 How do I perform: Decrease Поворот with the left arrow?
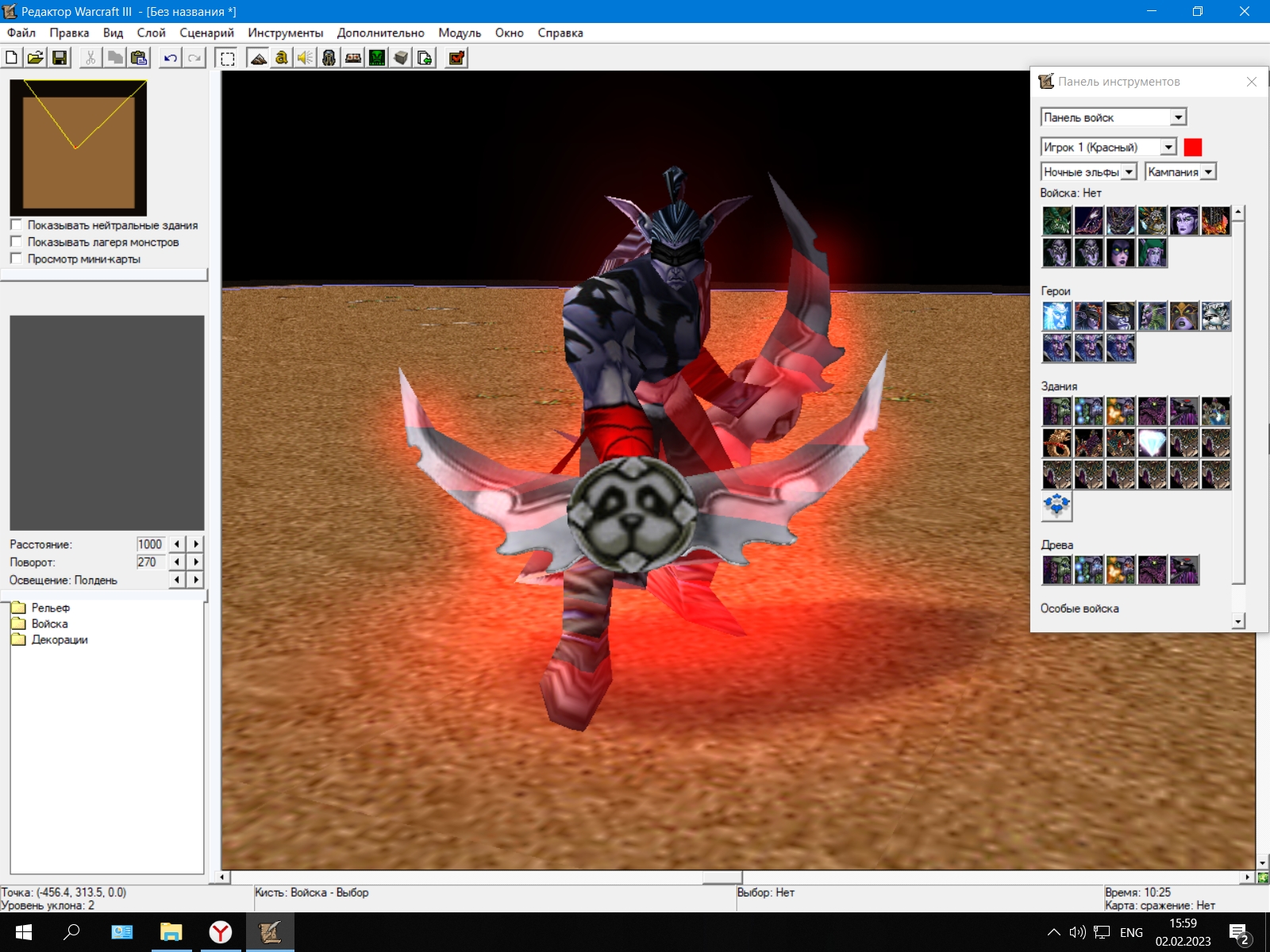coord(177,562)
